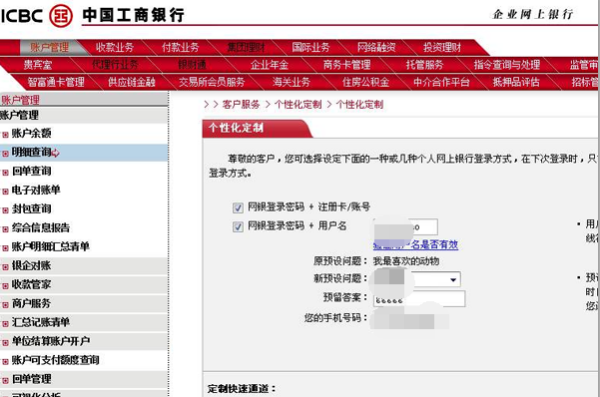The width and height of the screenshot is (600, 397).
Task: Click the red arrow icon after 明细查询
Action: pos(55,153)
